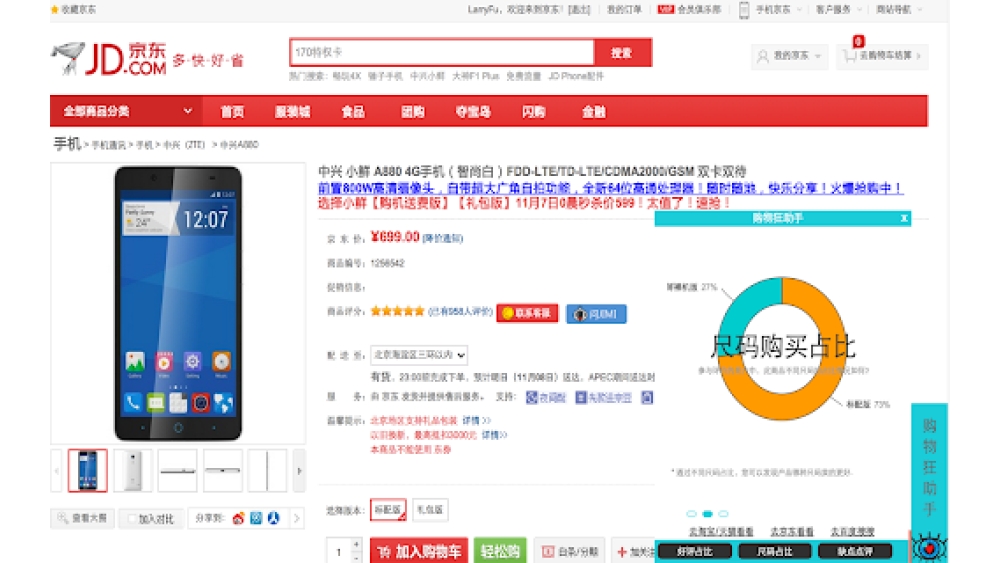Click the orange 联系客服 button
Image resolution: width=1000 pixels, height=563 pixels.
pyautogui.click(x=527, y=313)
